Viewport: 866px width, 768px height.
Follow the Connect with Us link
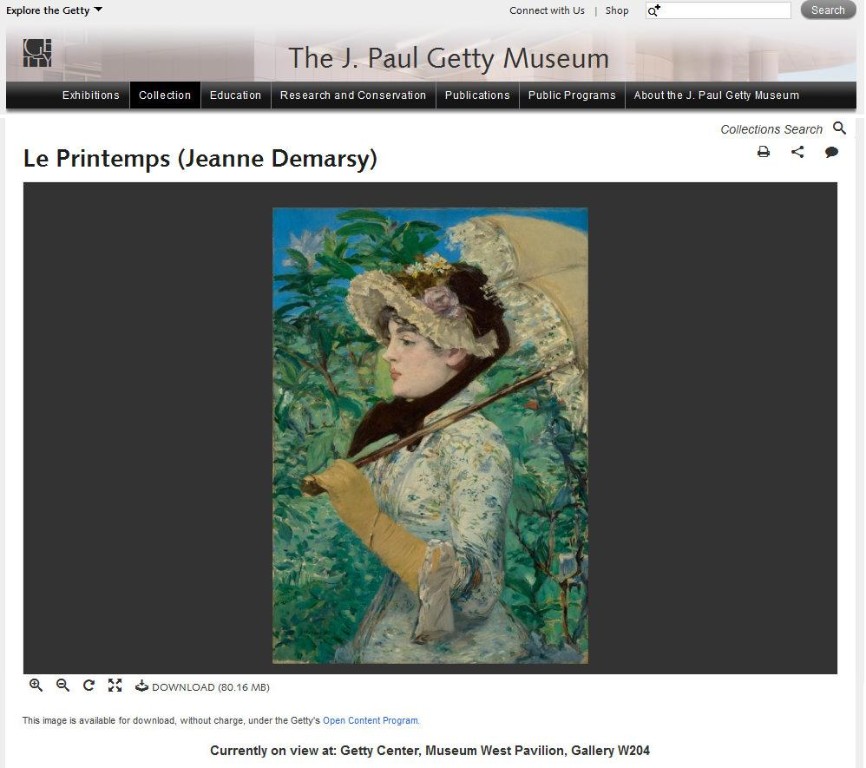(x=547, y=10)
